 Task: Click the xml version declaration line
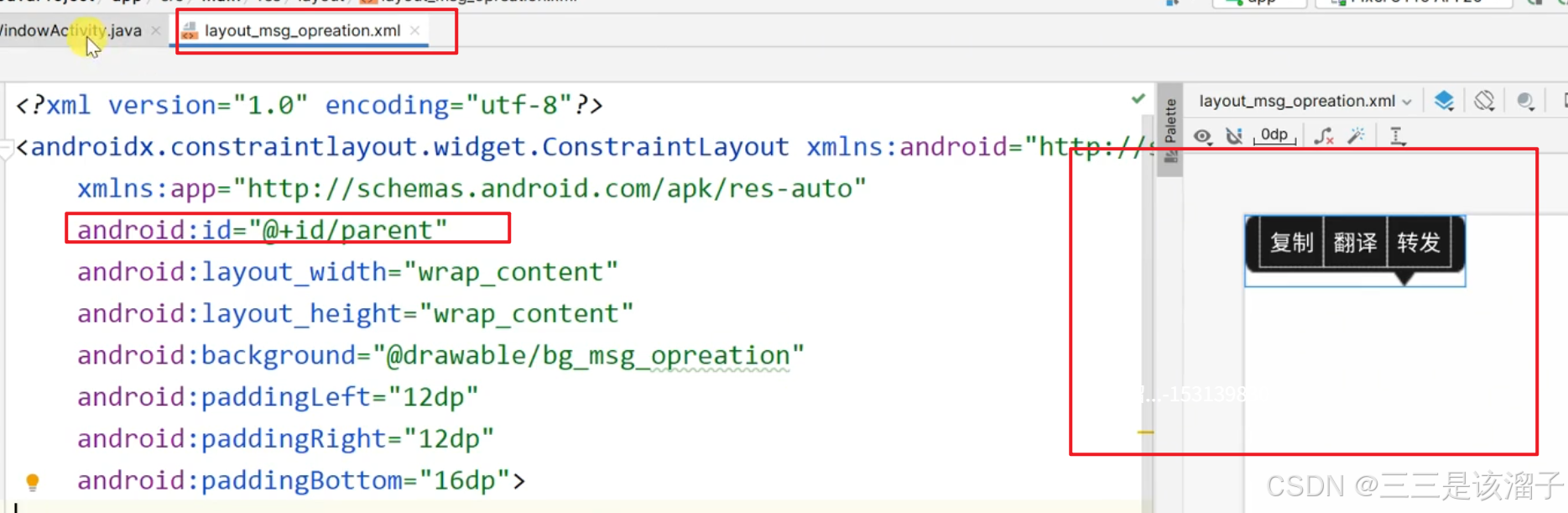tap(310, 106)
